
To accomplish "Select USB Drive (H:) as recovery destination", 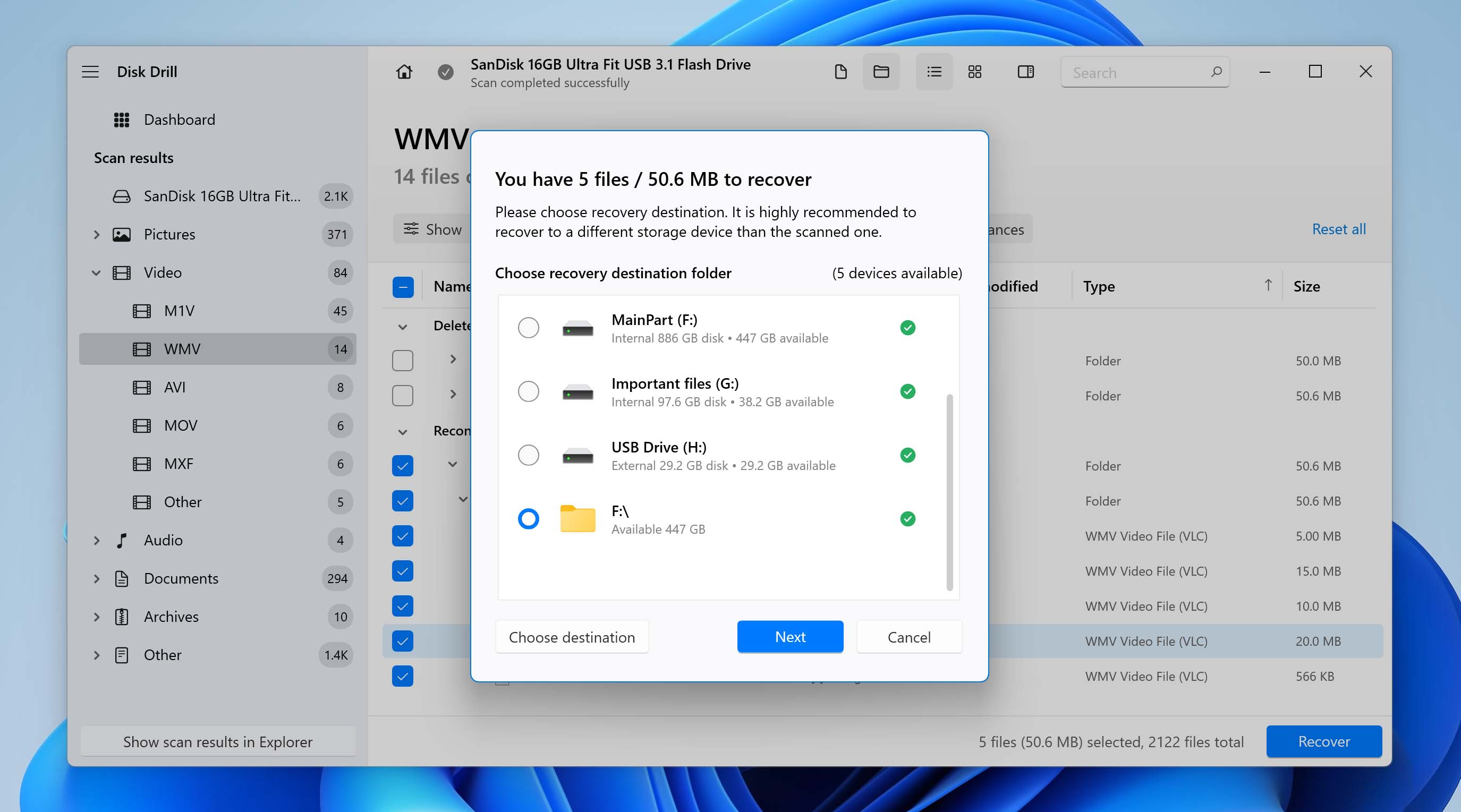I will [x=527, y=454].
